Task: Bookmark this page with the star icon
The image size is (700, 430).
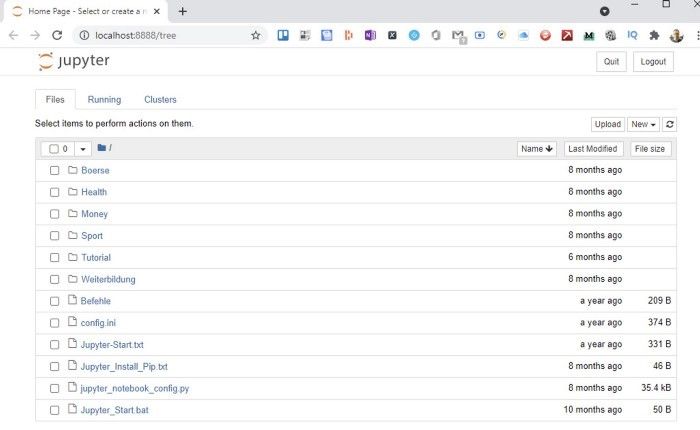Action: (255, 35)
